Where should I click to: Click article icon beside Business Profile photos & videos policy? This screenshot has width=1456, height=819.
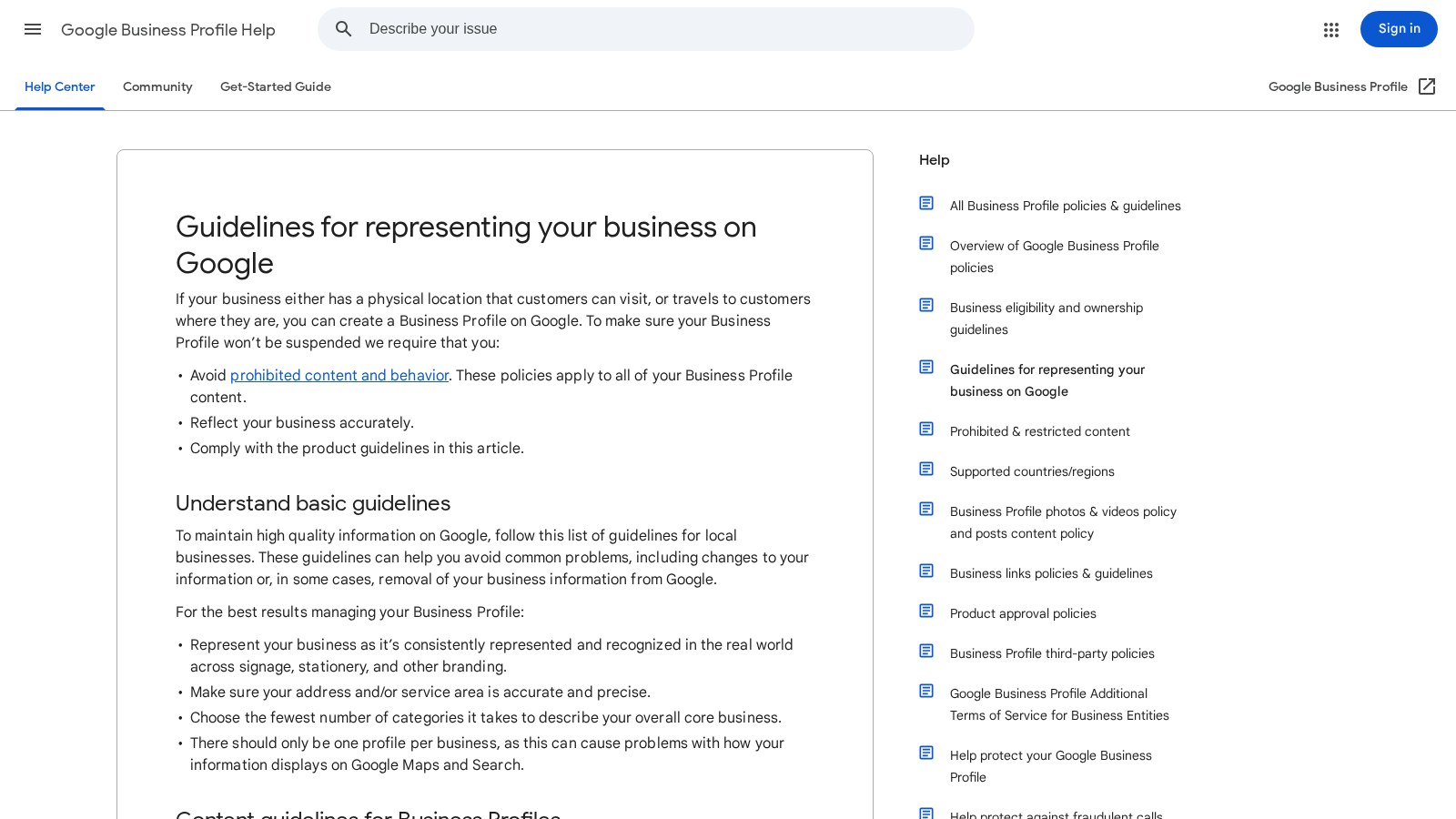(x=926, y=509)
